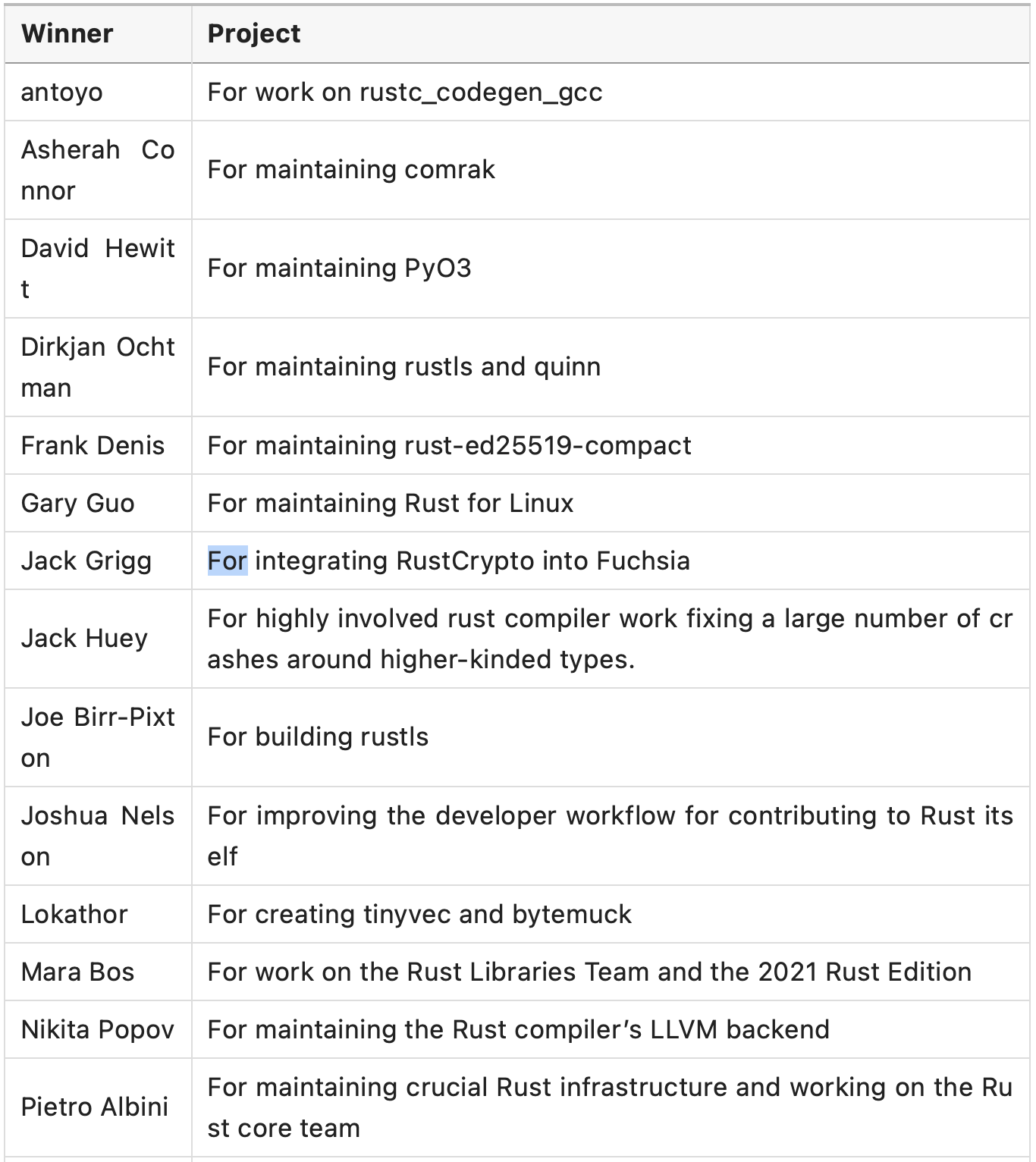Click the Dirkjan Ochtman name cell
Screen dimensions: 1036x1162
97,367
